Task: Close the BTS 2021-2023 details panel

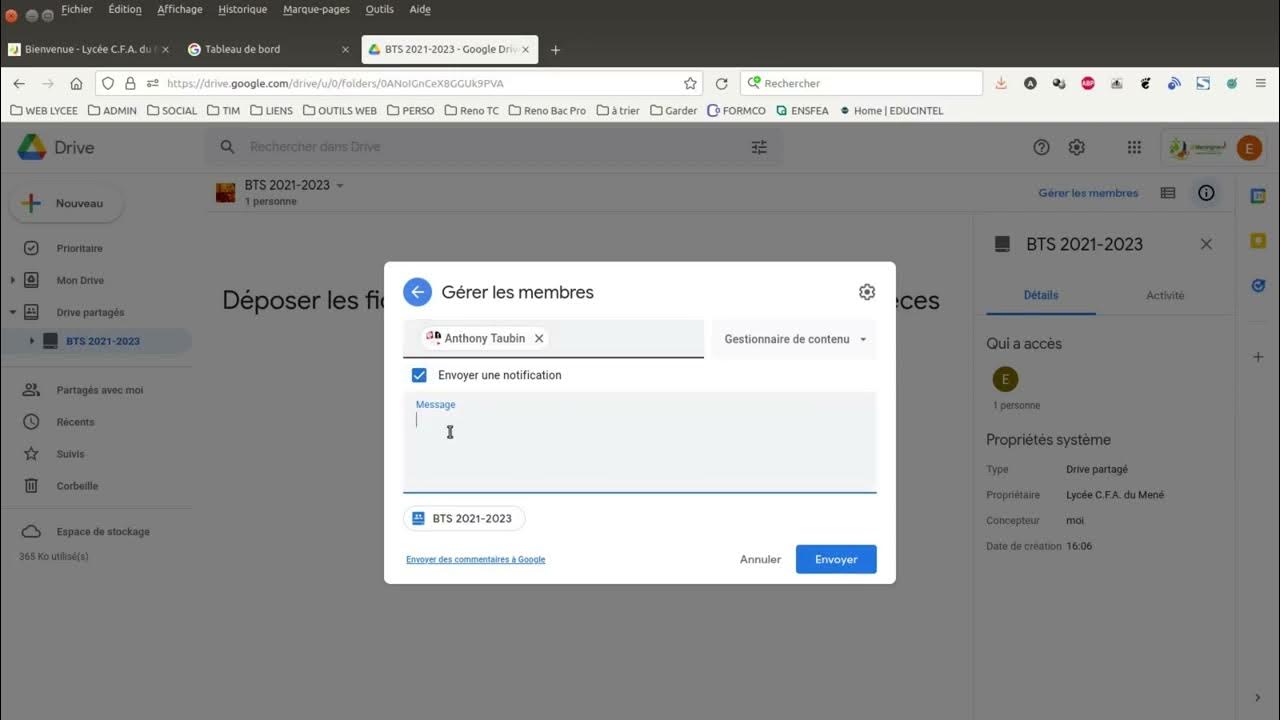Action: [1206, 244]
